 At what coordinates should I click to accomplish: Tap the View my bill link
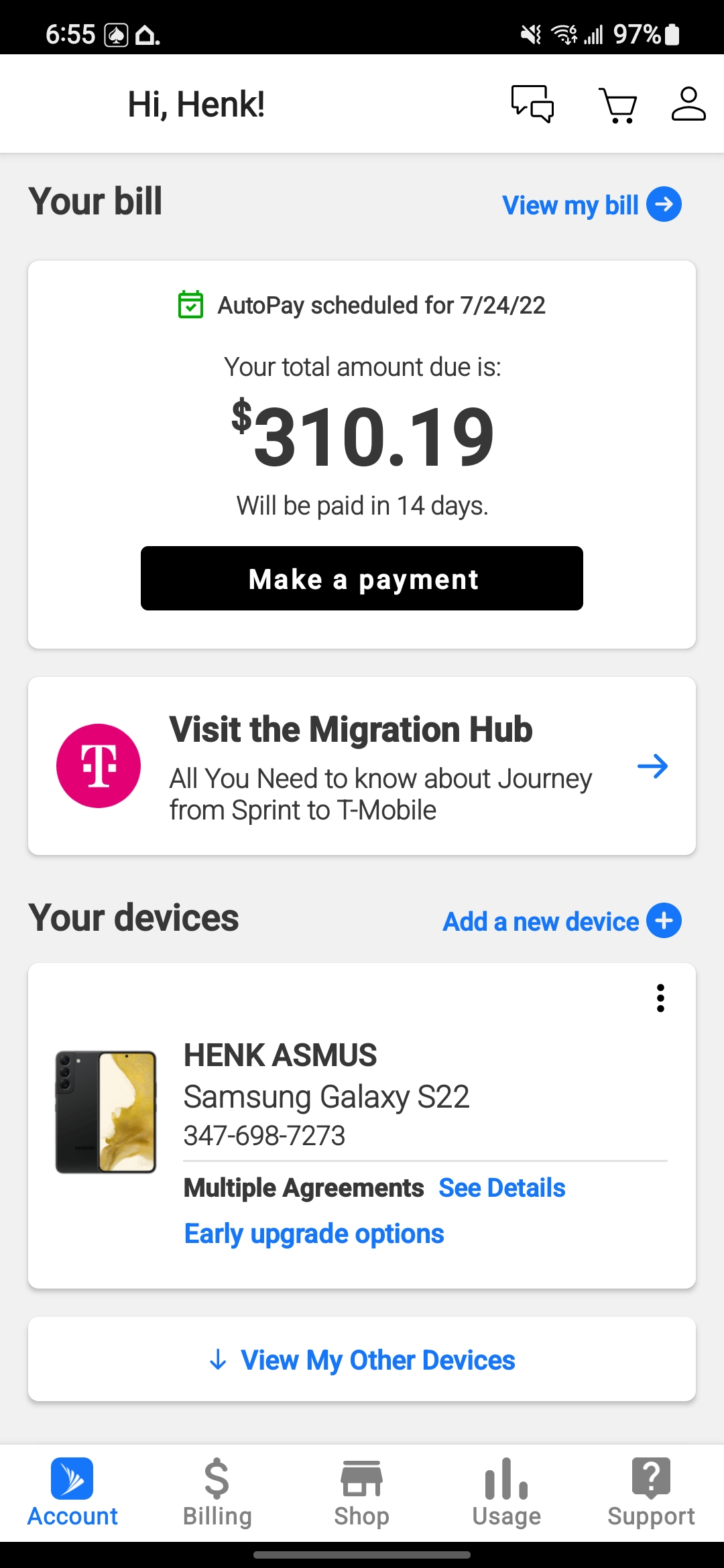click(x=570, y=205)
